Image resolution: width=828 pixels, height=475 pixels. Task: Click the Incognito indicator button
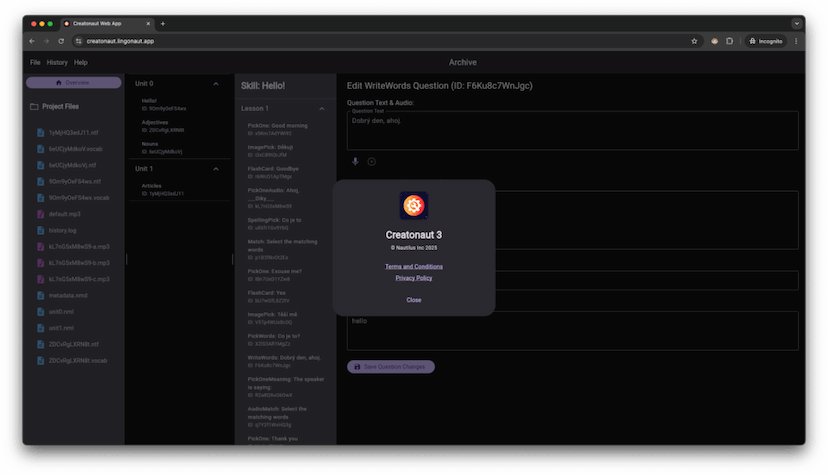tap(766, 41)
